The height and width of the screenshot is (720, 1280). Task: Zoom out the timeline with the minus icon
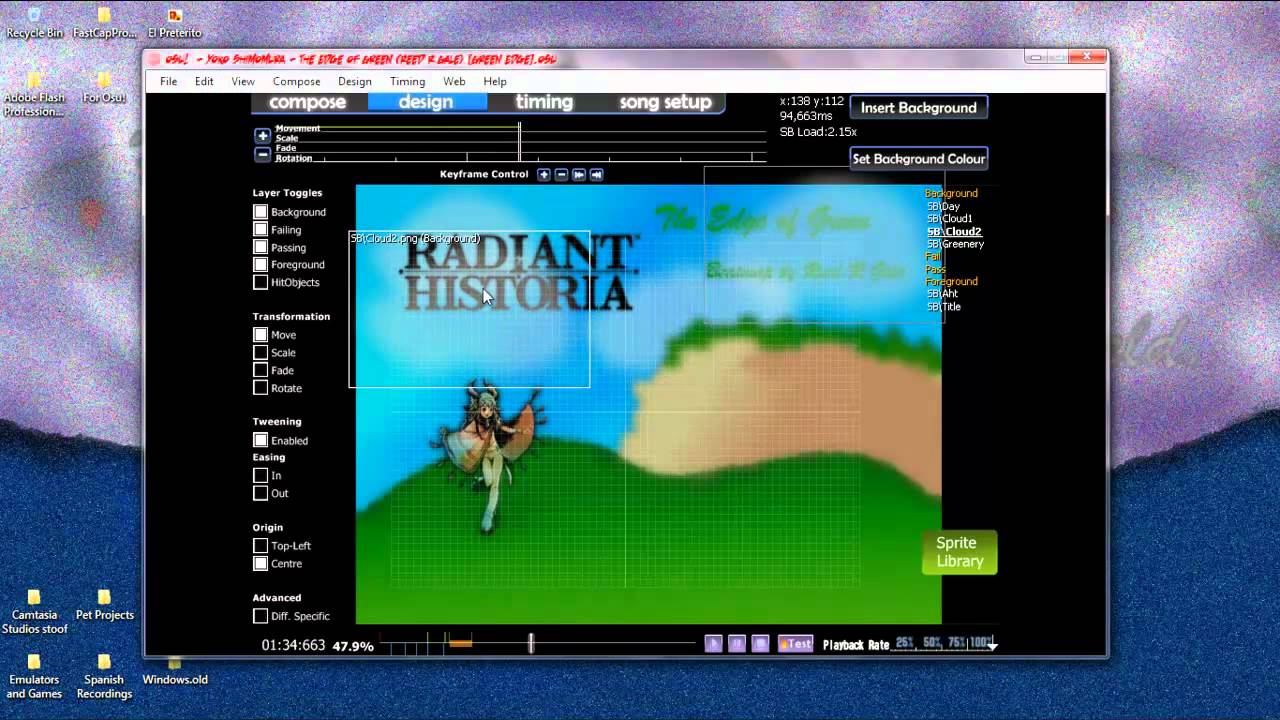click(262, 154)
